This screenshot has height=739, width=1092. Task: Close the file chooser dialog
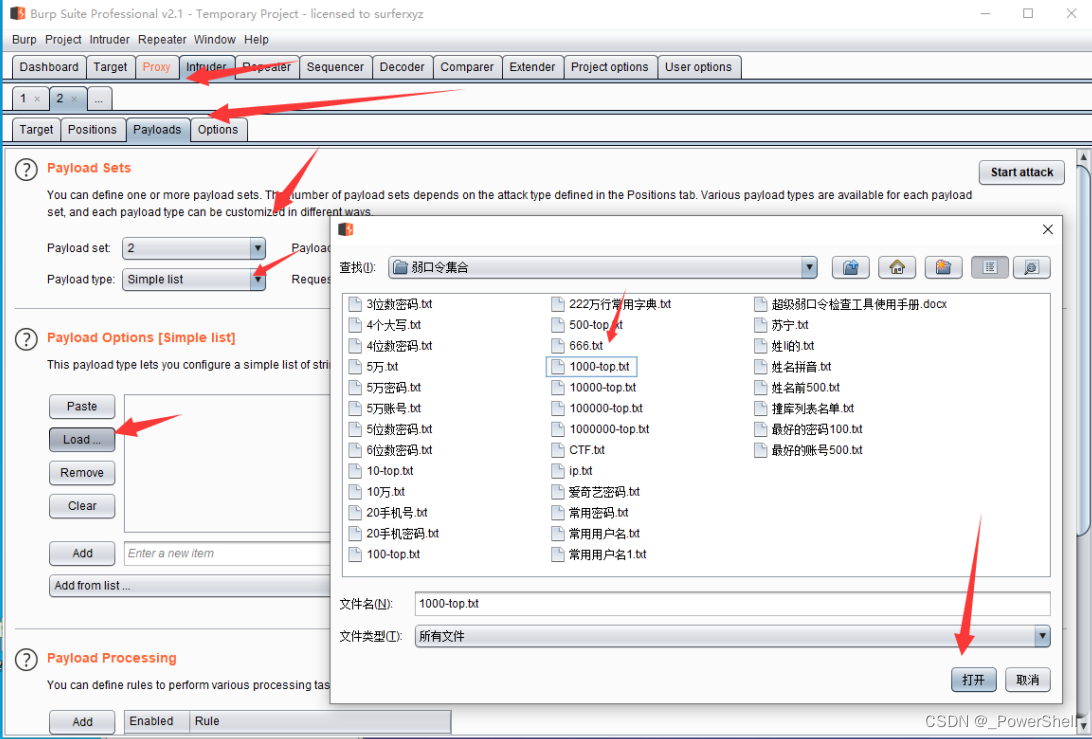[1047, 229]
